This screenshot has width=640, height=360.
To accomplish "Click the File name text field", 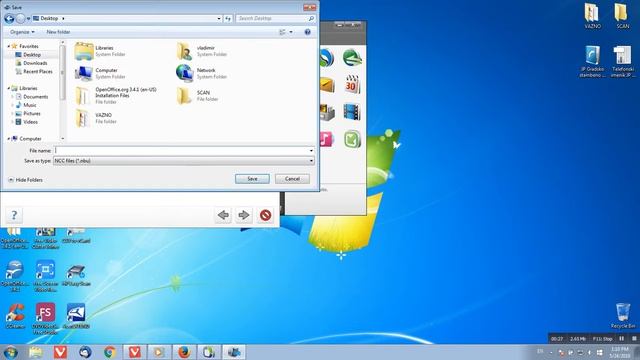I will tap(181, 151).
